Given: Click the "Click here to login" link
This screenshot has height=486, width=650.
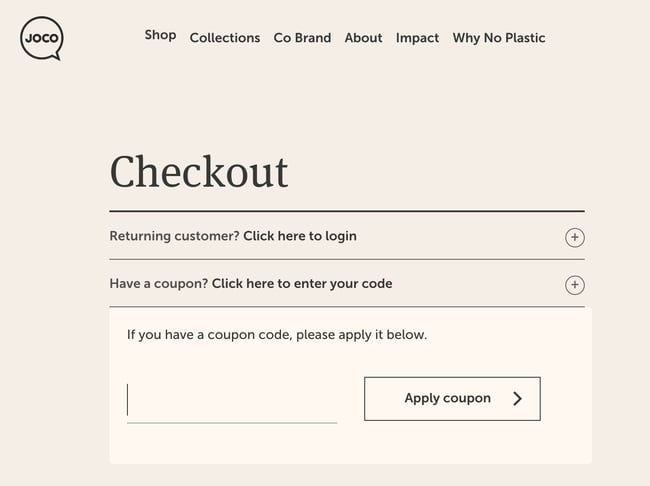Looking at the screenshot, I should pyautogui.click(x=300, y=236).
